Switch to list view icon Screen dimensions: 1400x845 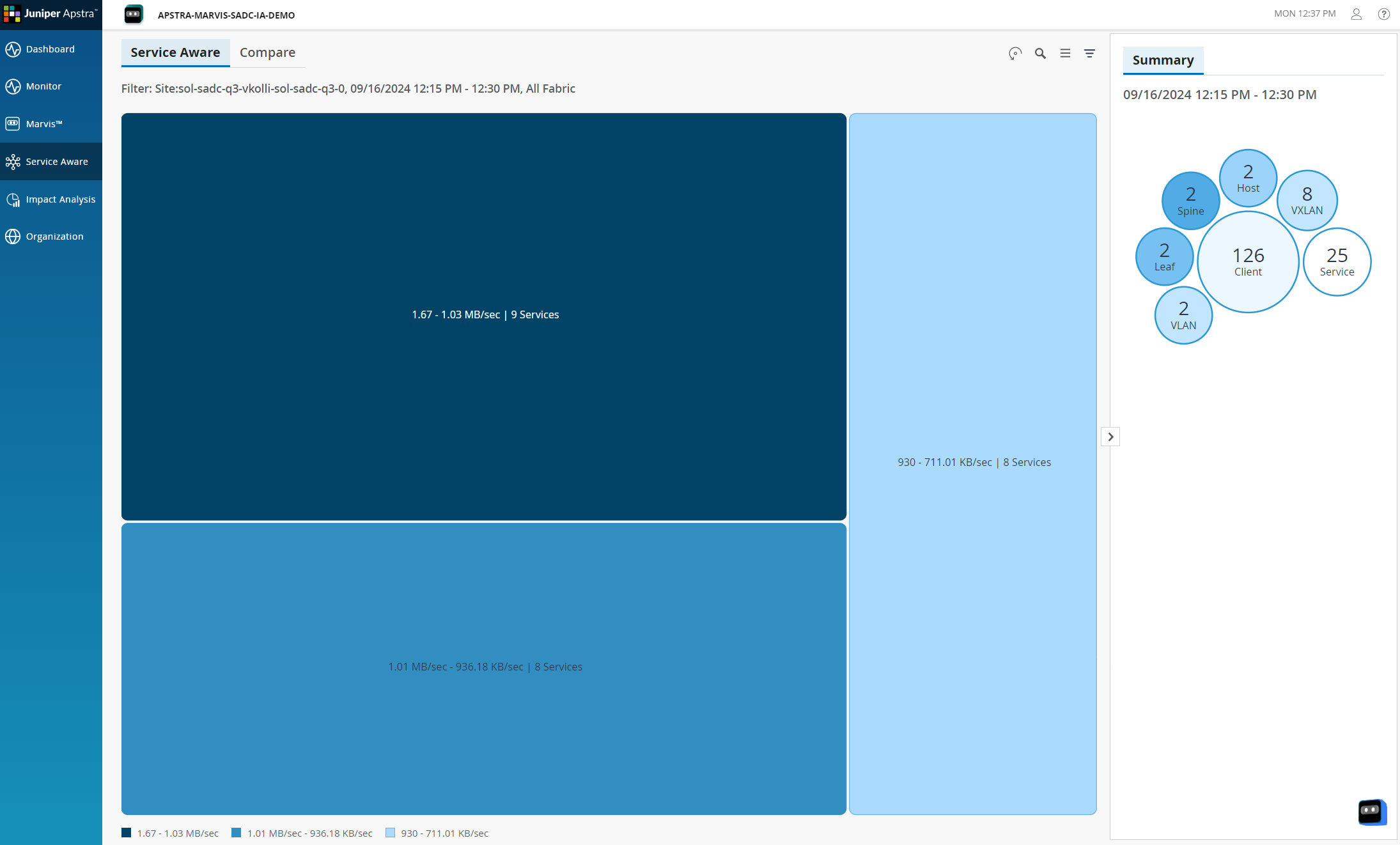click(x=1065, y=54)
